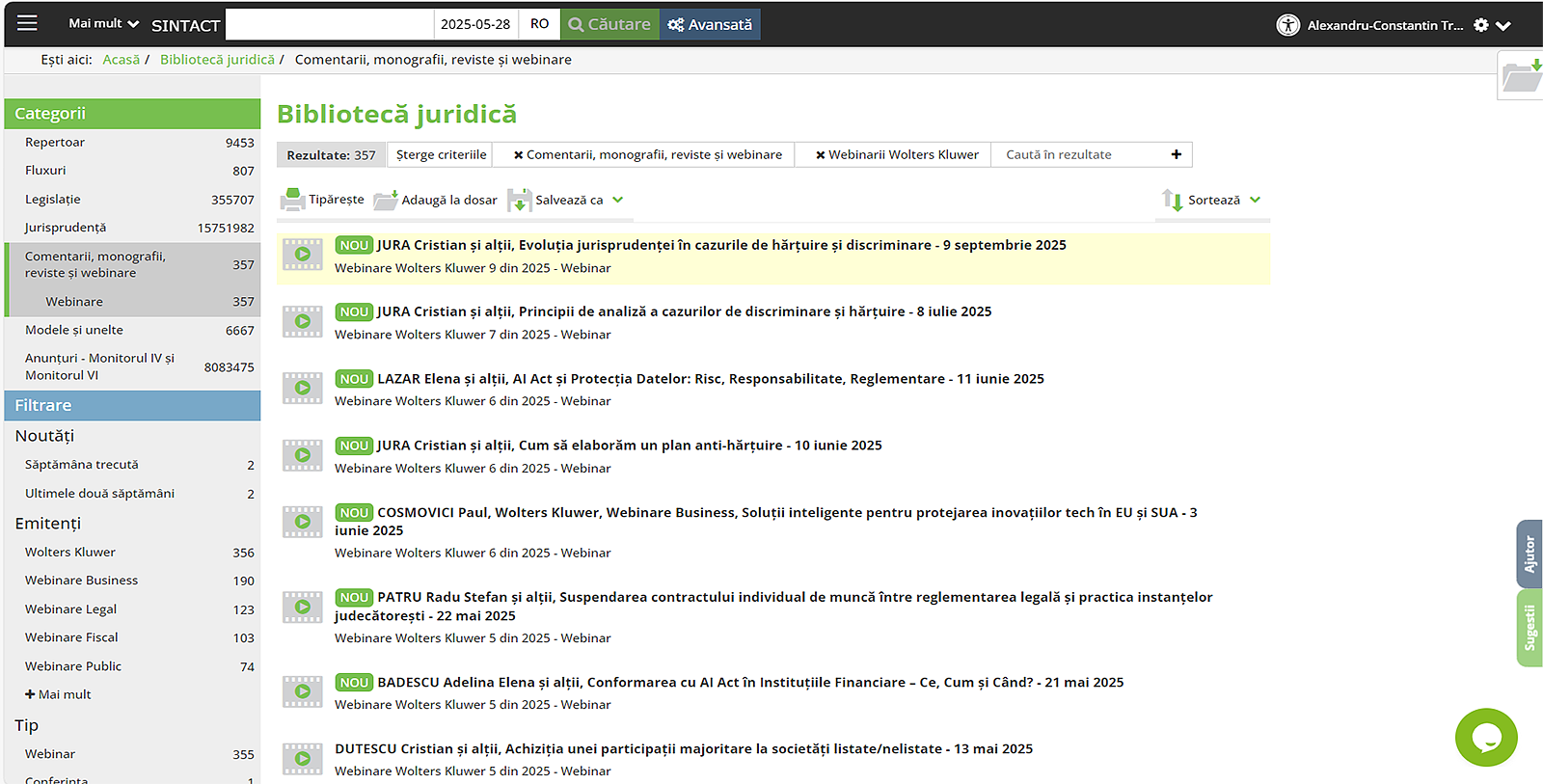This screenshot has height=784, width=1543.
Task: Open DUTESCU Cristian Achiziția unei participații webinar
Action: [x=684, y=749]
